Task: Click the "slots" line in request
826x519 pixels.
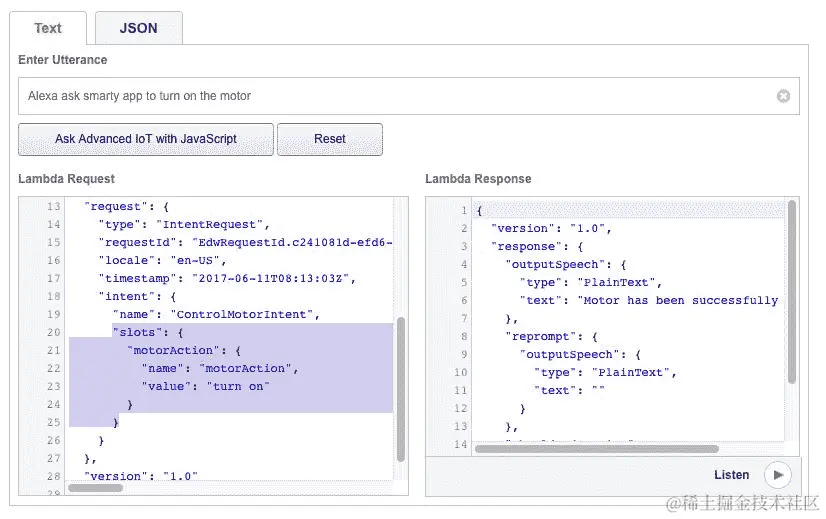Action: click(148, 332)
